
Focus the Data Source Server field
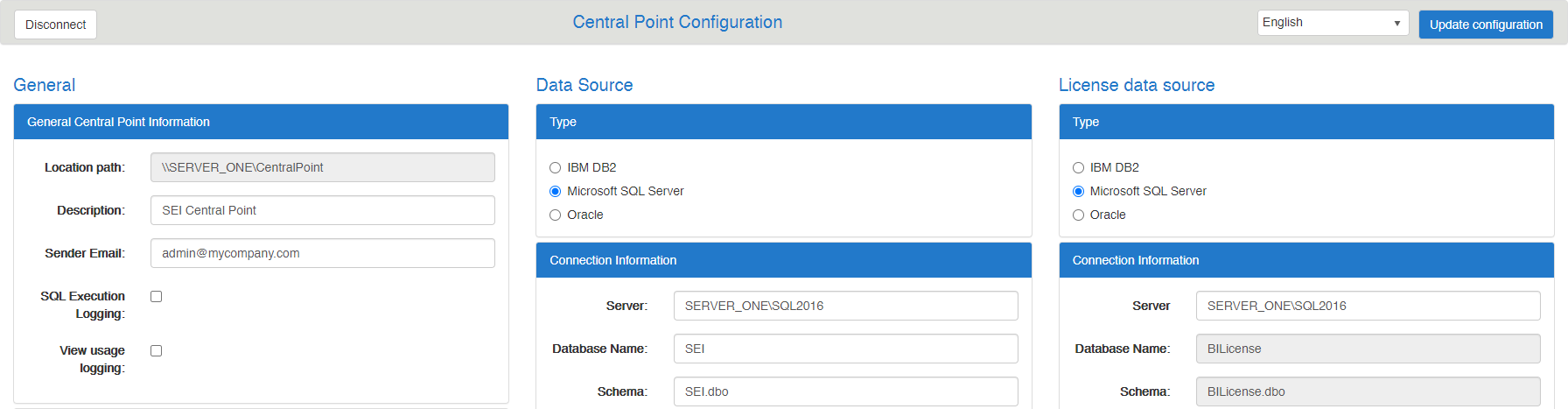click(845, 306)
